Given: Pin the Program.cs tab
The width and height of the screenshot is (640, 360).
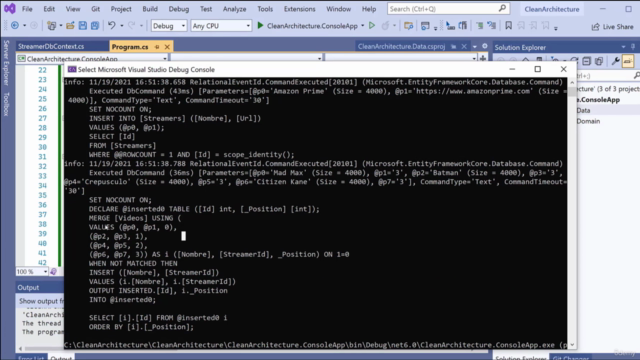Looking at the screenshot, I should click(x=157, y=47).
